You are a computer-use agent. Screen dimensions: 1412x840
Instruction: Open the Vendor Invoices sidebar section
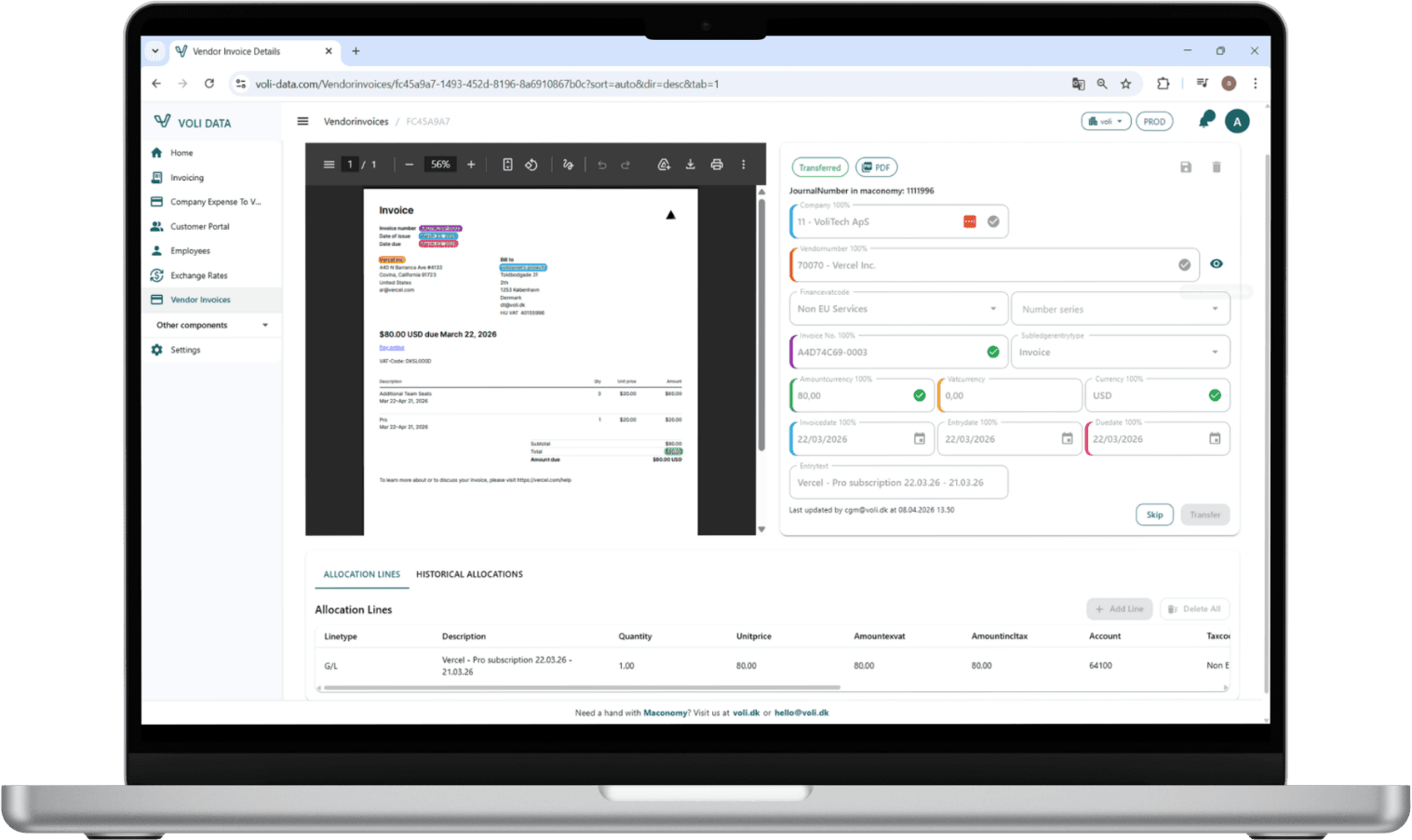(201, 300)
